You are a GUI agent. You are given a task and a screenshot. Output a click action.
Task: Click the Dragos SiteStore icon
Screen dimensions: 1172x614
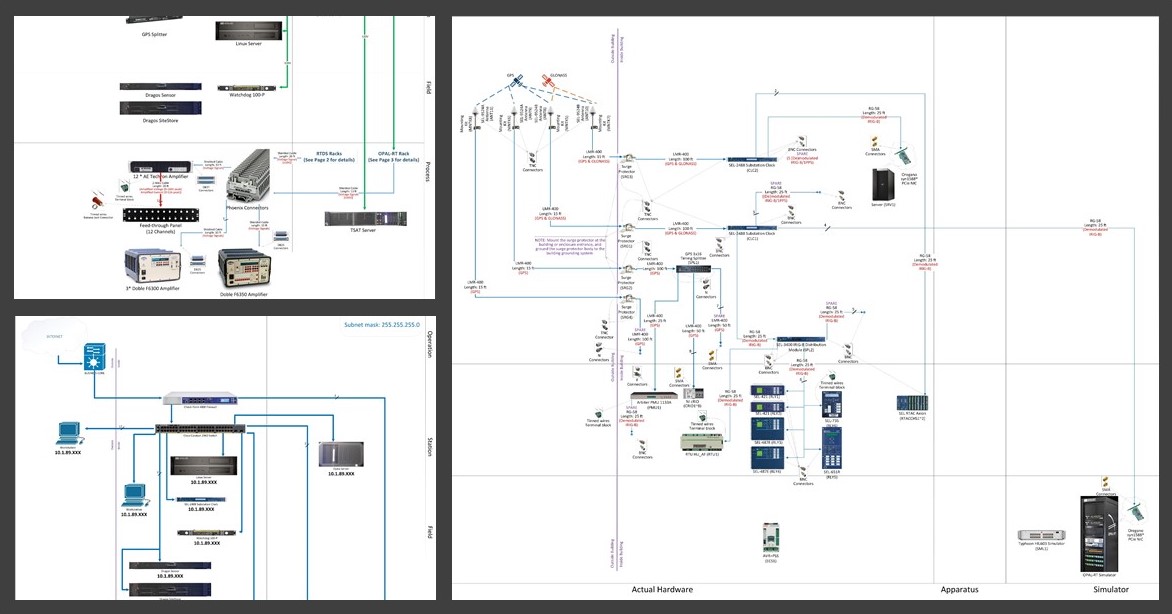pyautogui.click(x=158, y=107)
